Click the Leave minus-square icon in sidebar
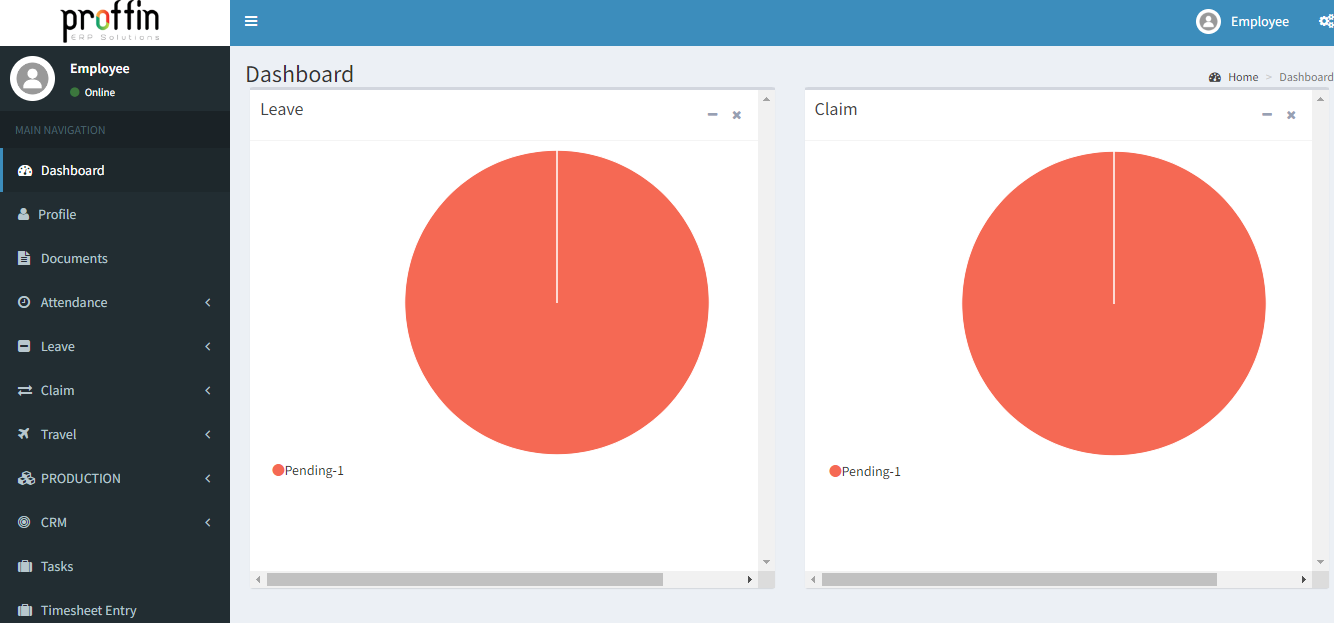 24,346
